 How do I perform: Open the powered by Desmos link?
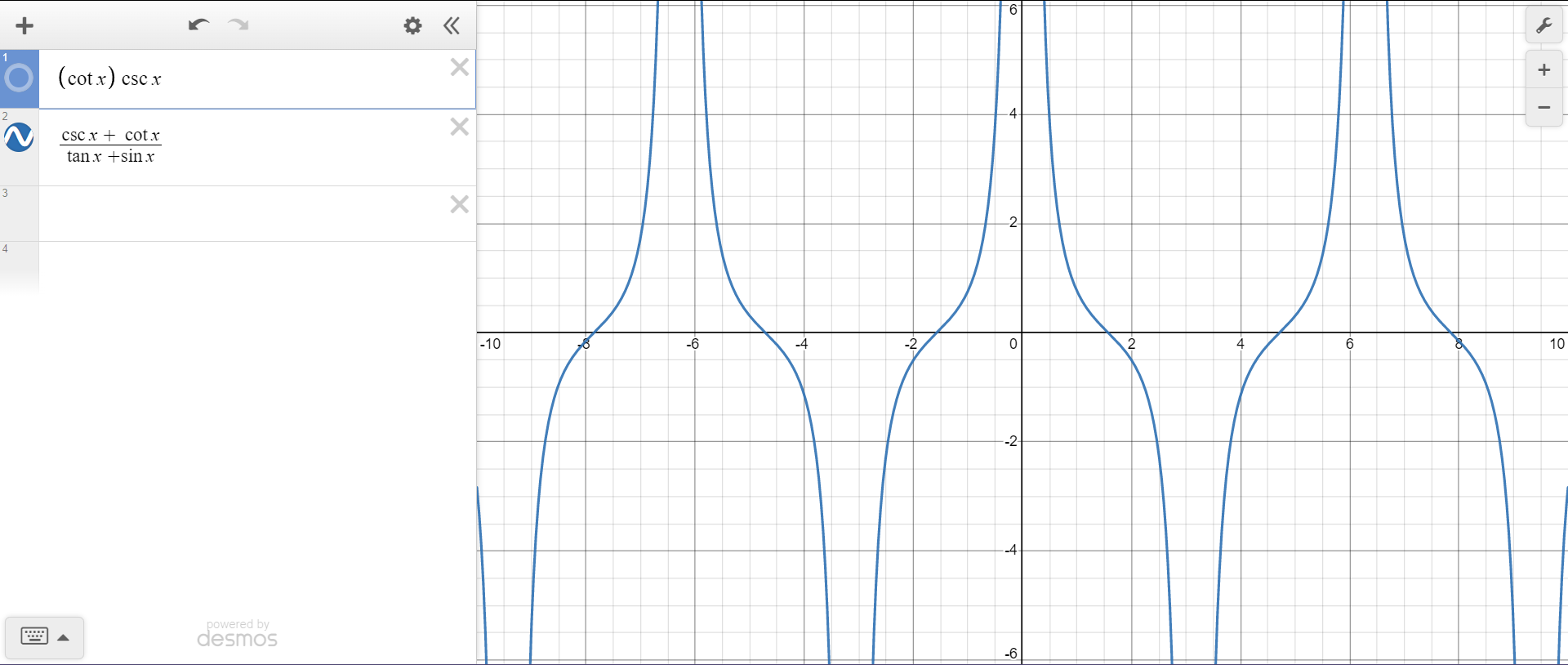238,634
